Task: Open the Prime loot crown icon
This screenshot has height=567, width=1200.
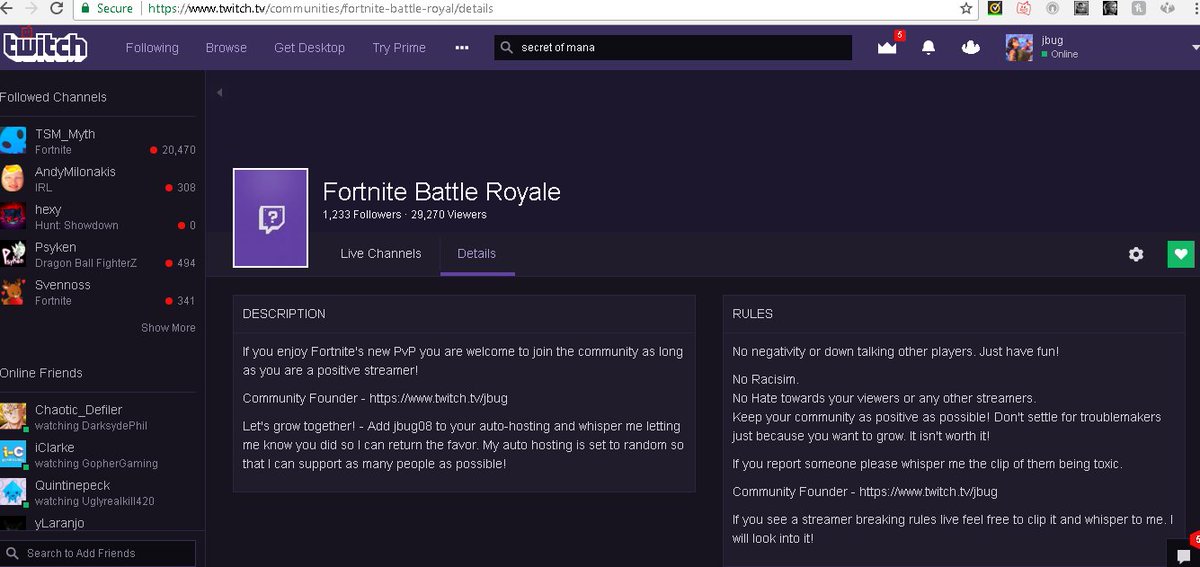Action: pos(887,47)
